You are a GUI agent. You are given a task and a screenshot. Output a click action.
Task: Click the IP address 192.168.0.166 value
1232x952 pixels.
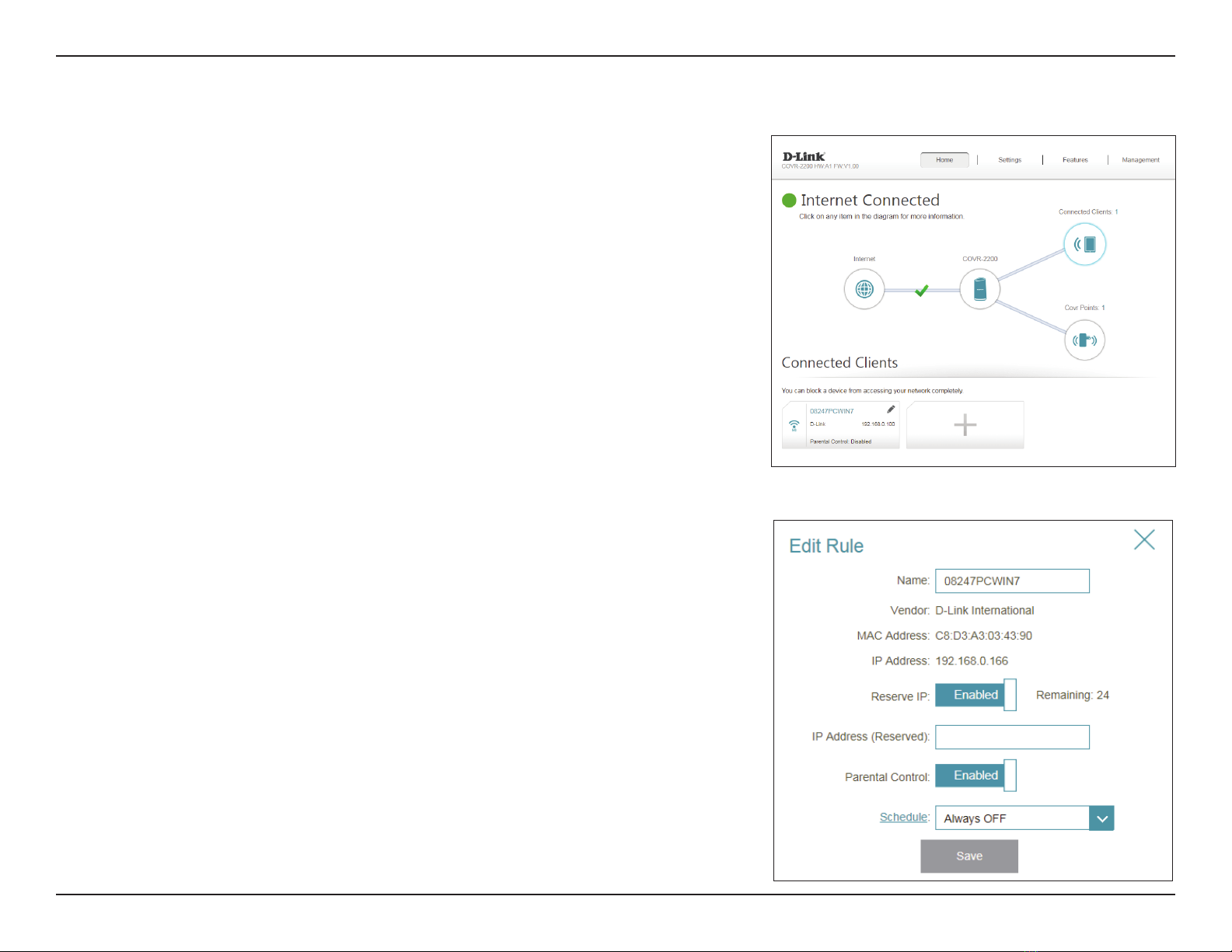coord(972,661)
